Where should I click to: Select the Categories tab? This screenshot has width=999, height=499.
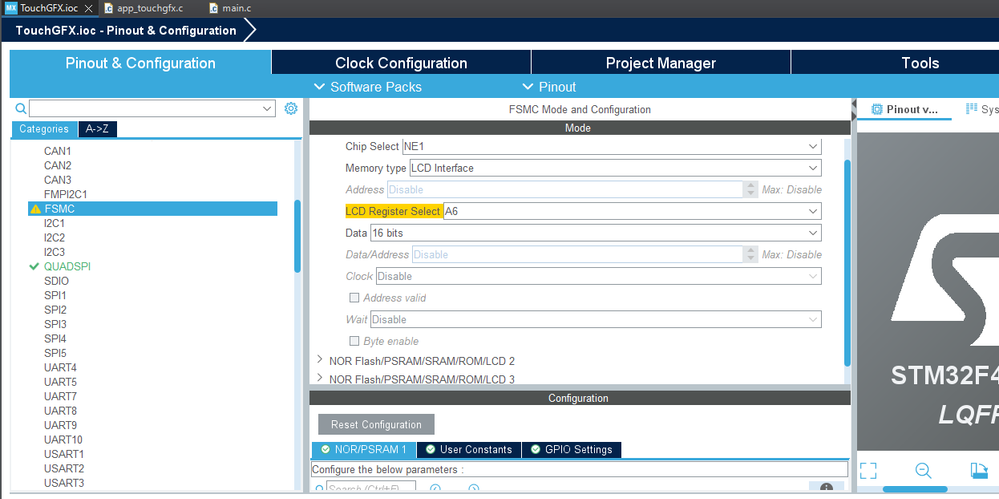44,129
